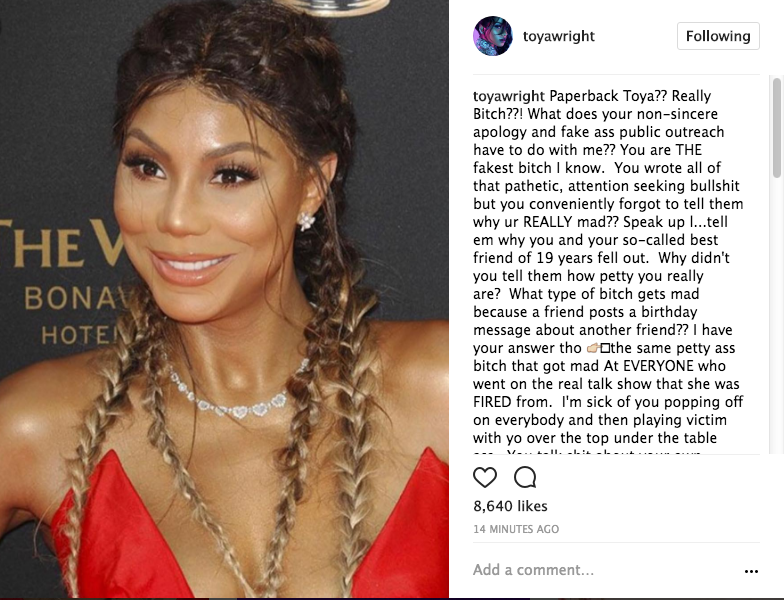Open toyawright username in post header
Image resolution: width=784 pixels, height=600 pixels.
point(558,36)
